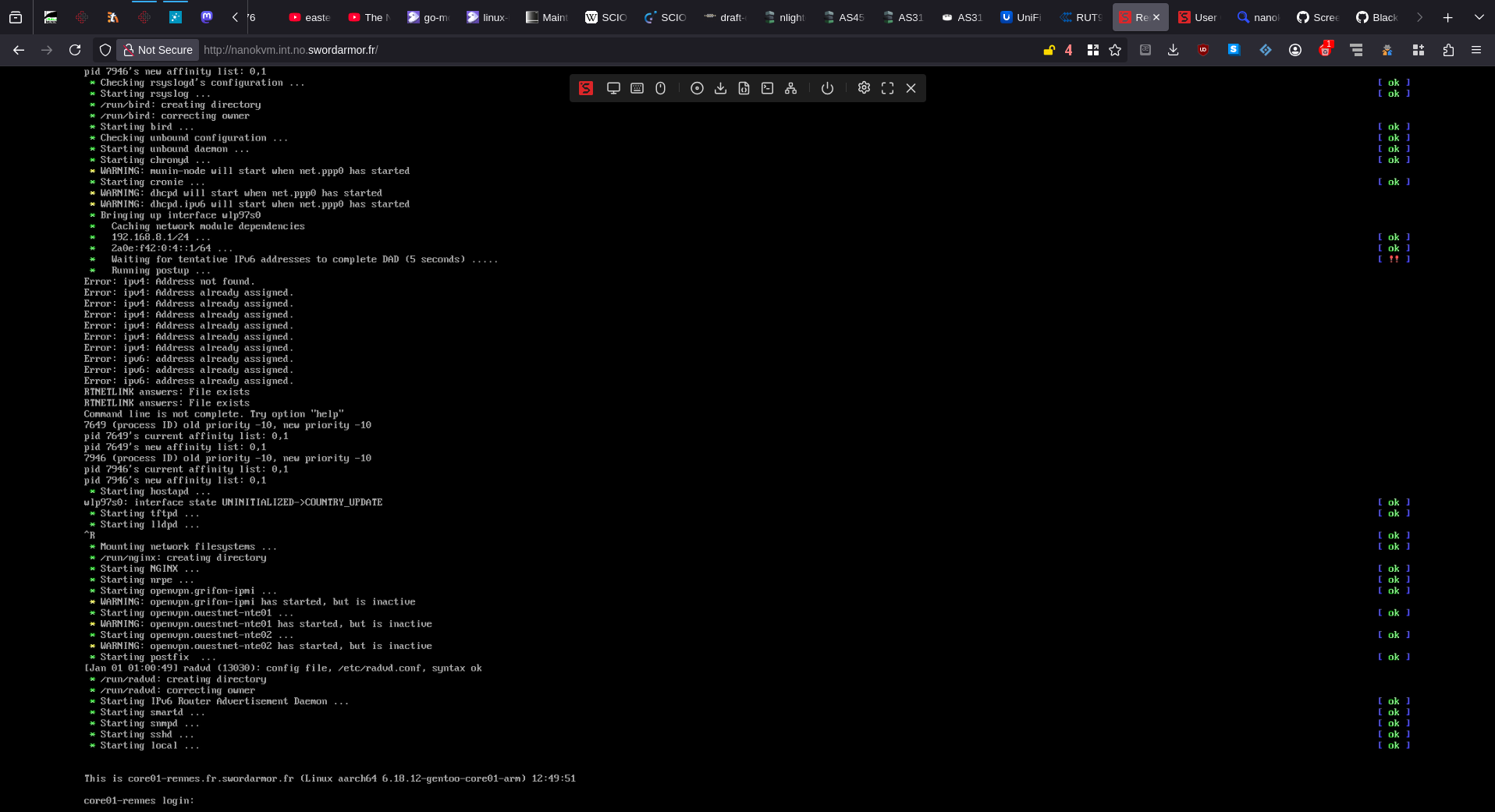Open a new tab with the plus button
Image resolution: width=1495 pixels, height=812 pixels.
tap(1447, 16)
